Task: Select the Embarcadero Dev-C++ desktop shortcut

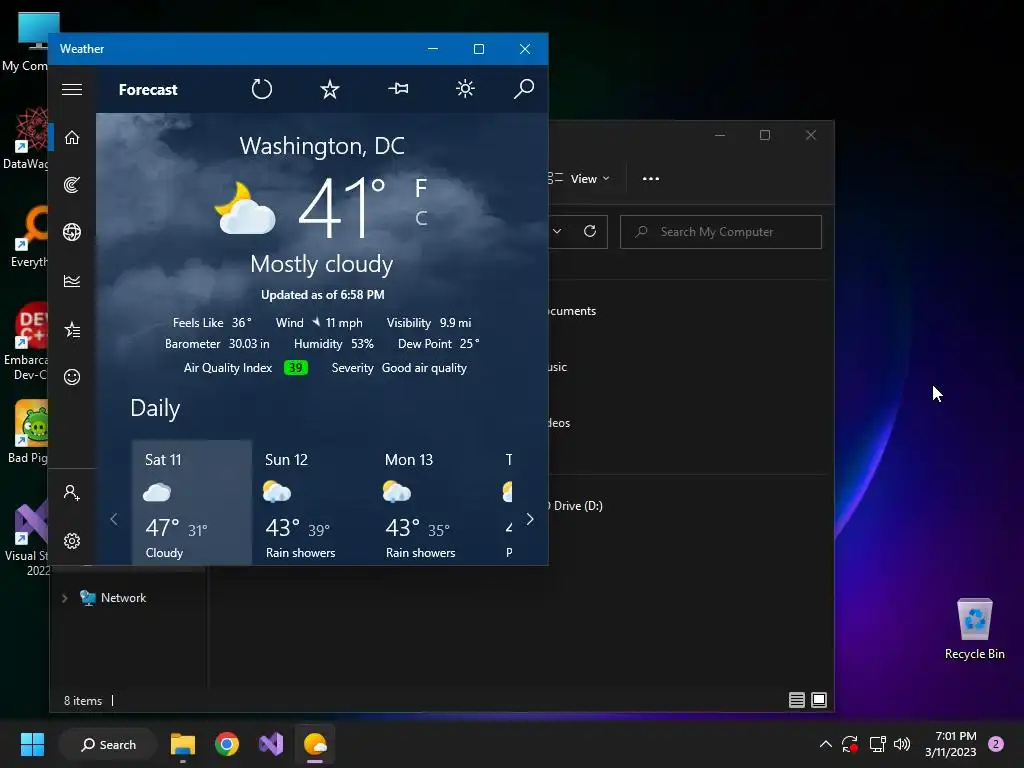Action: (x=26, y=342)
